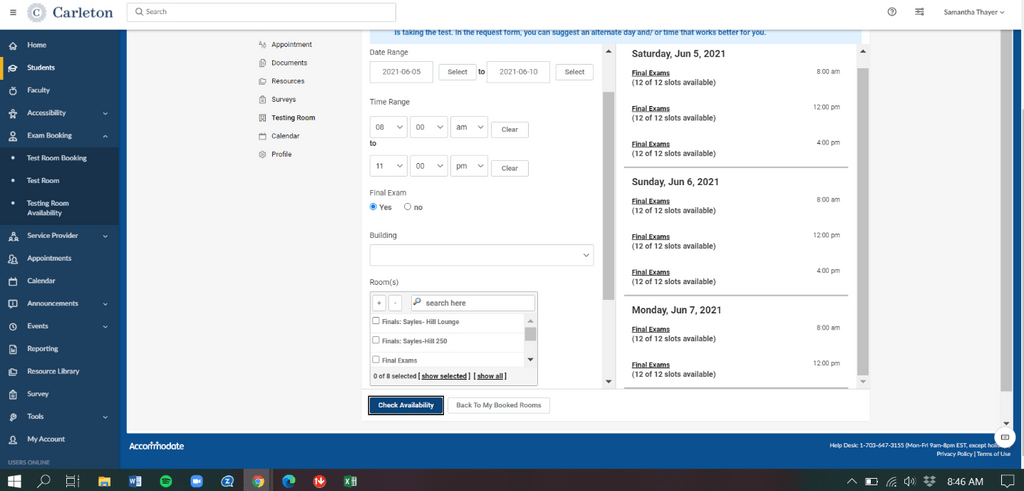This screenshot has width=1024, height=491.
Task: Open Excel from the taskbar
Action: [x=350, y=481]
